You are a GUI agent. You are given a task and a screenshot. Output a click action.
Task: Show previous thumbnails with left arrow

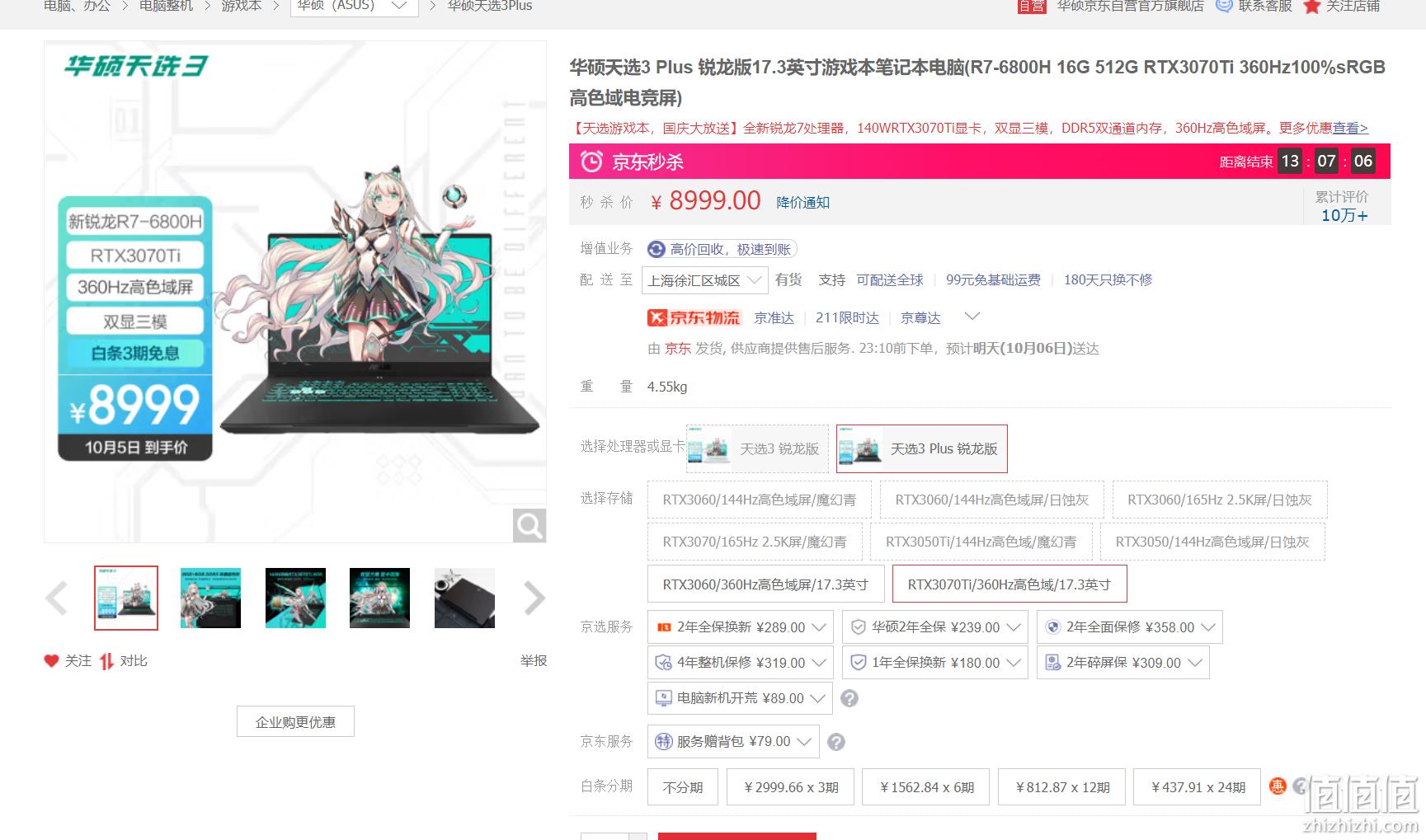56,598
